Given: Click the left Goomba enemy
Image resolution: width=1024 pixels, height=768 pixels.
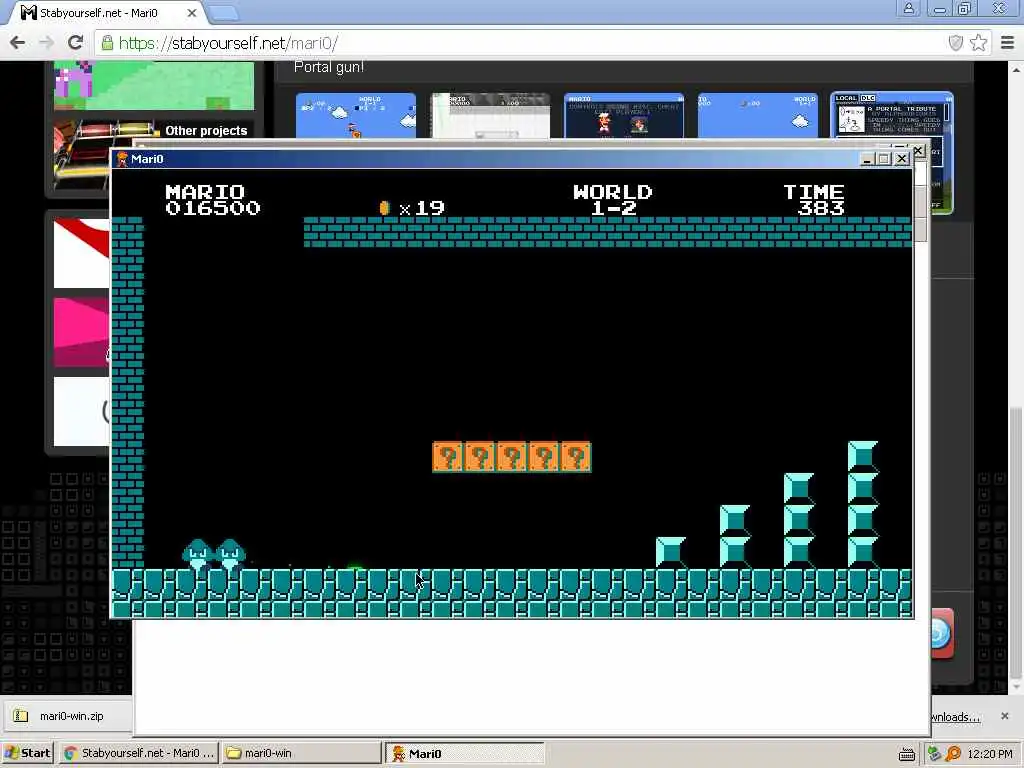Looking at the screenshot, I should click(x=198, y=554).
